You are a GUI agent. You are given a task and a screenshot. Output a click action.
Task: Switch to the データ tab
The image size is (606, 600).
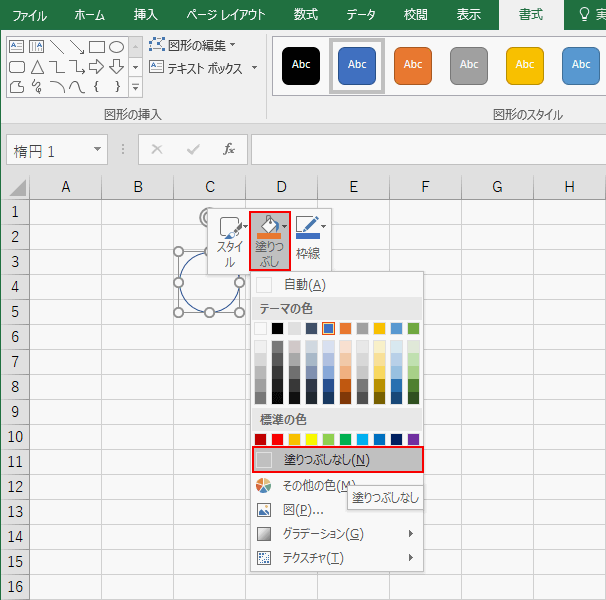[x=361, y=15]
